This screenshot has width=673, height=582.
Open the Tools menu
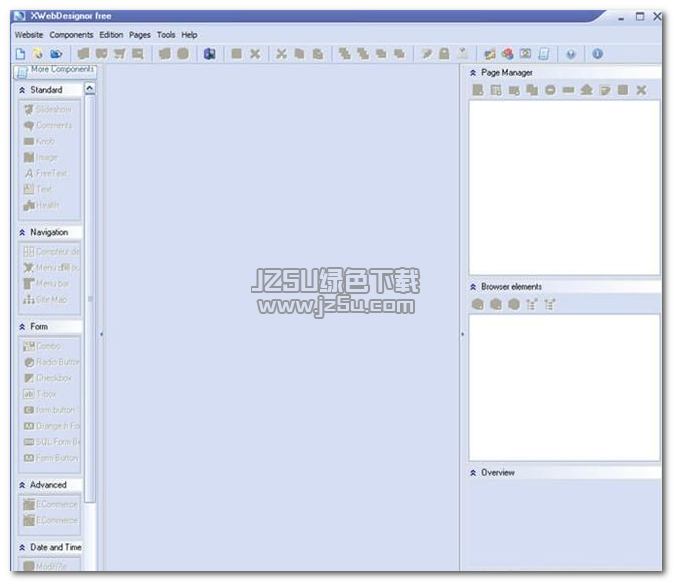click(166, 35)
